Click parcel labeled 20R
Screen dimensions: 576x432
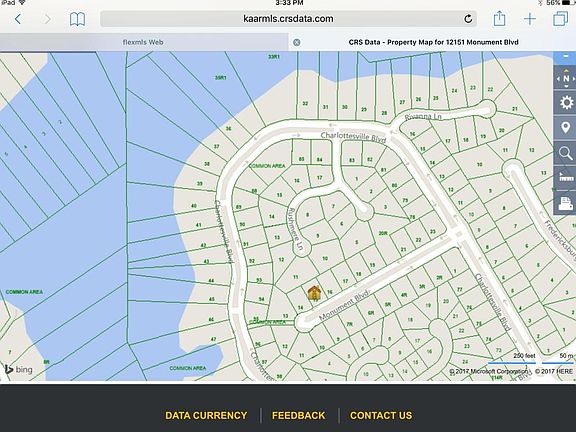click(x=383, y=233)
